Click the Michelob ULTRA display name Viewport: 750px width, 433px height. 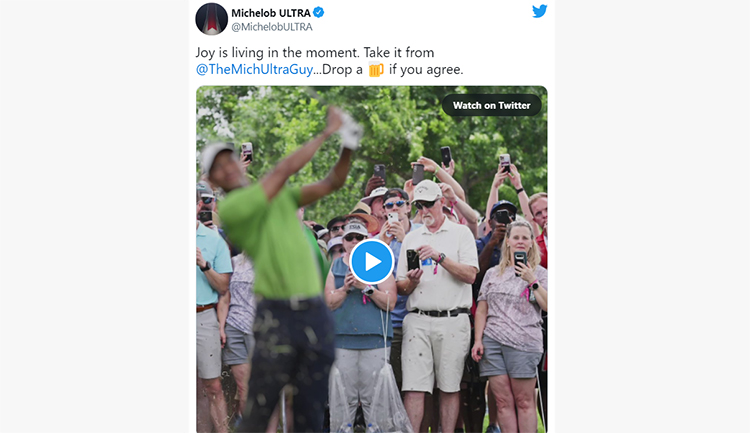[x=271, y=13]
